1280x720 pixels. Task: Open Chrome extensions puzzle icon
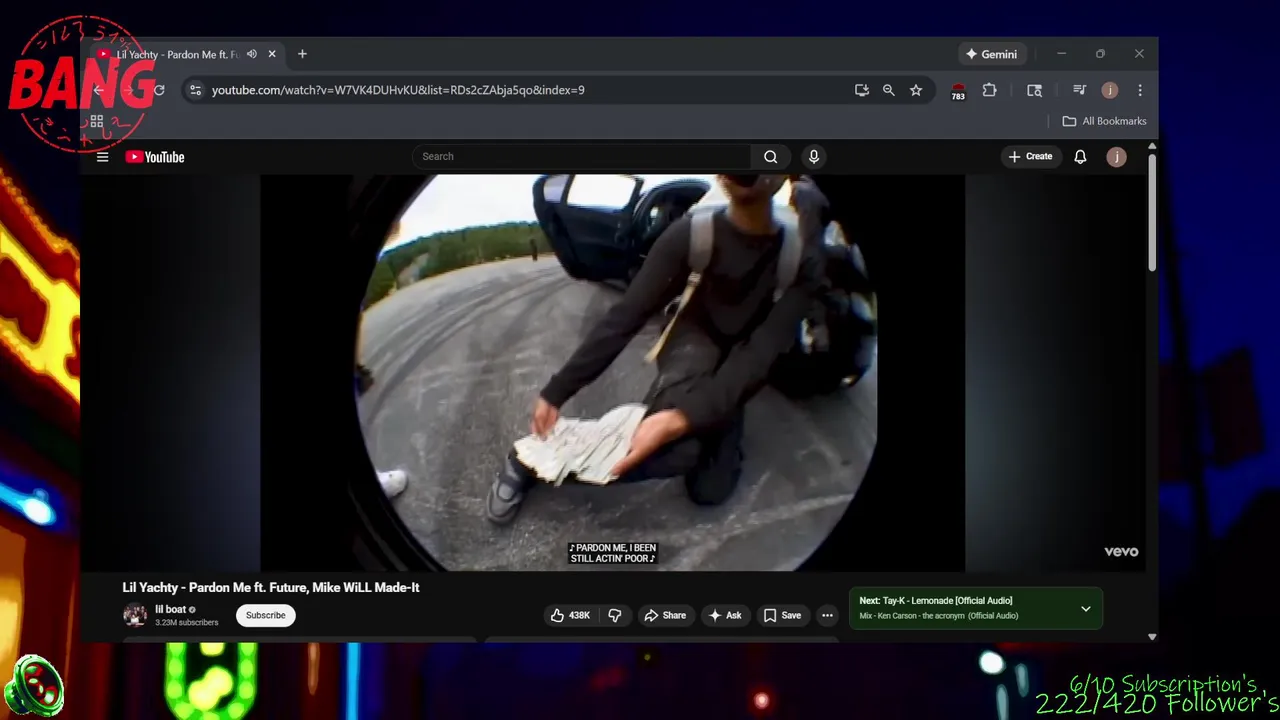[989, 90]
